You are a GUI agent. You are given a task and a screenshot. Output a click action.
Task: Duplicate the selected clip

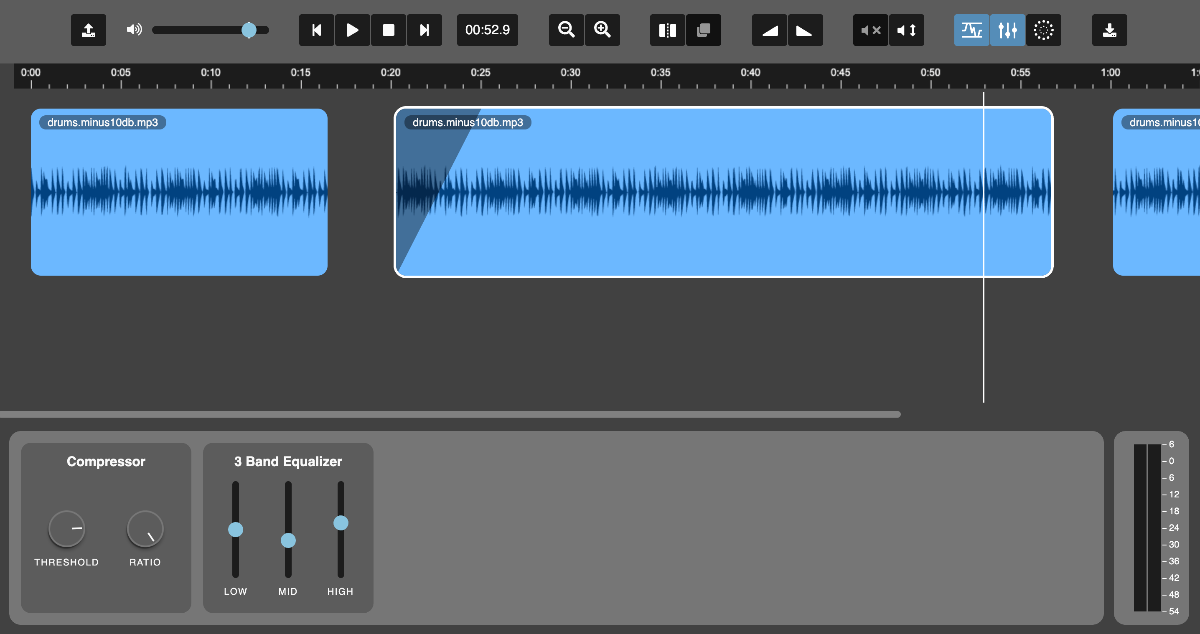pos(703,30)
